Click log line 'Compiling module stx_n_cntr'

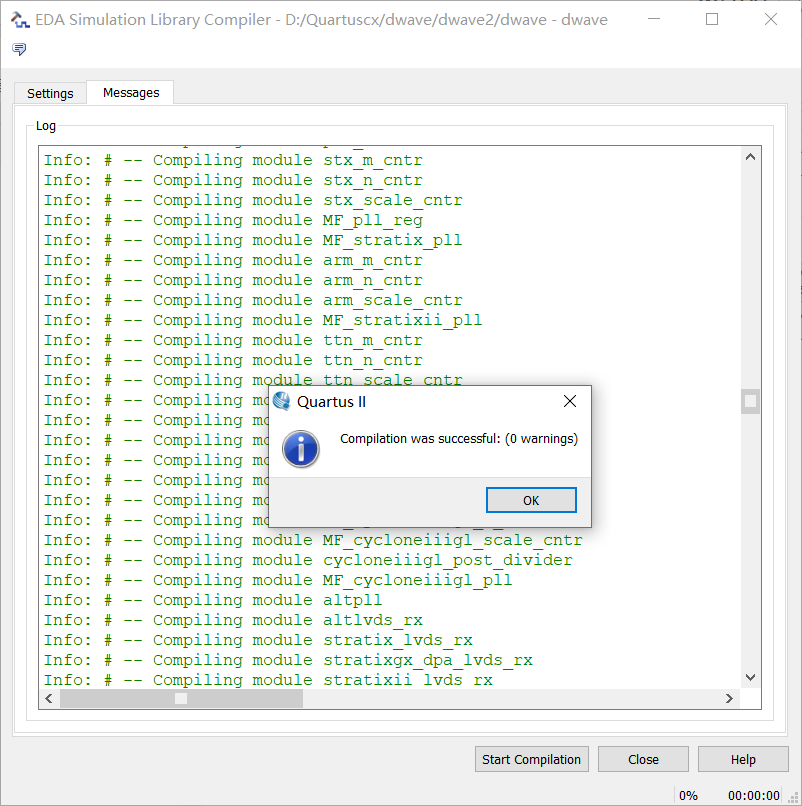tap(233, 180)
